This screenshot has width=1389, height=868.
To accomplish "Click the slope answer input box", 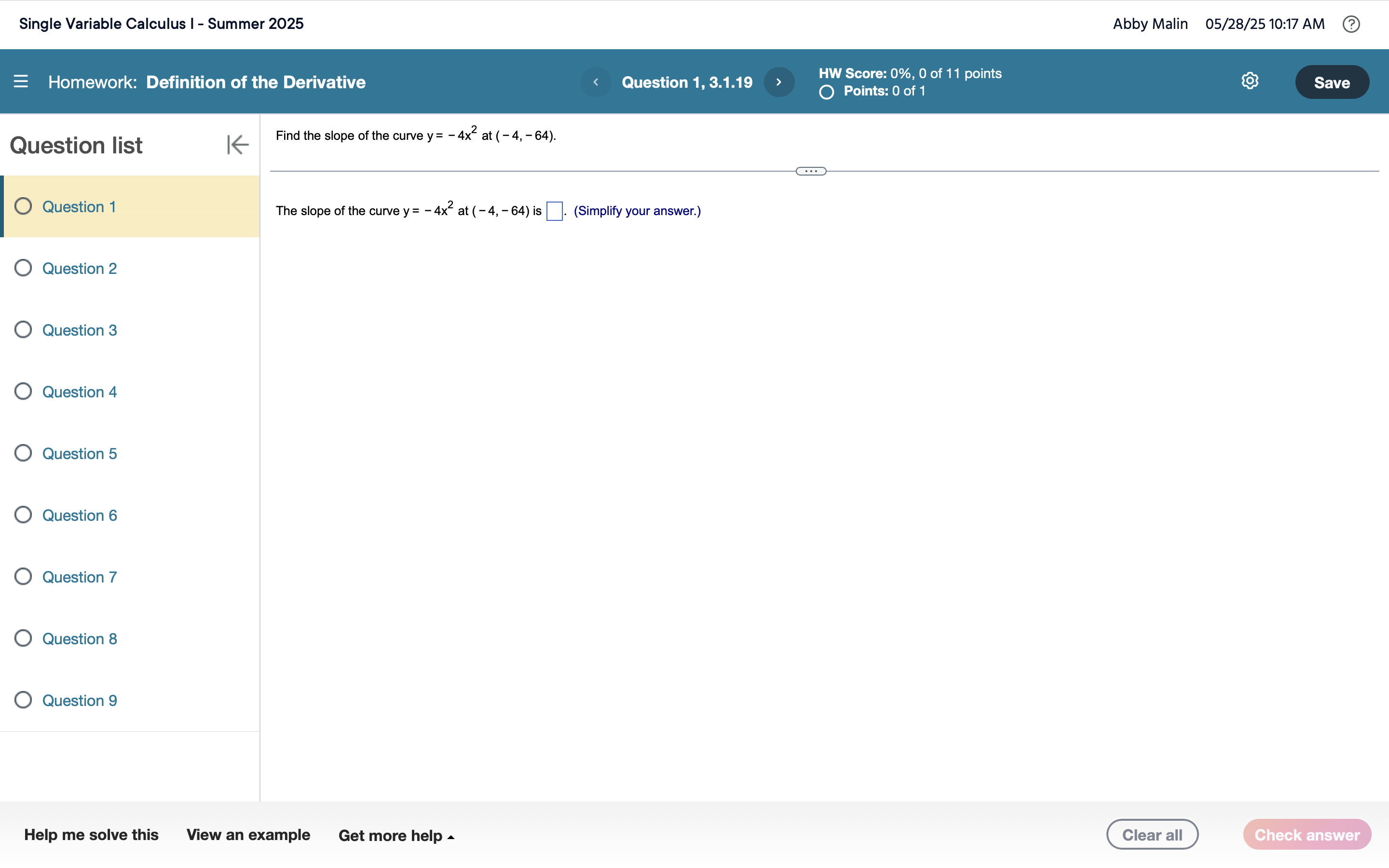I will click(x=554, y=211).
